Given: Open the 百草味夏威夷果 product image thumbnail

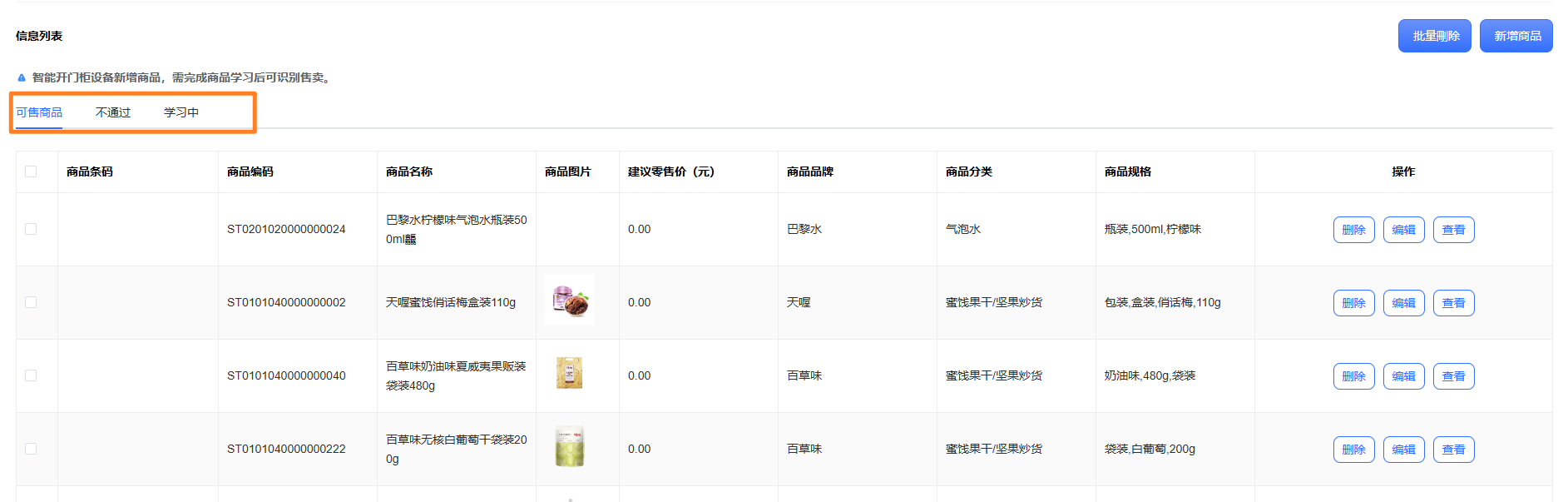Looking at the screenshot, I should click(570, 373).
